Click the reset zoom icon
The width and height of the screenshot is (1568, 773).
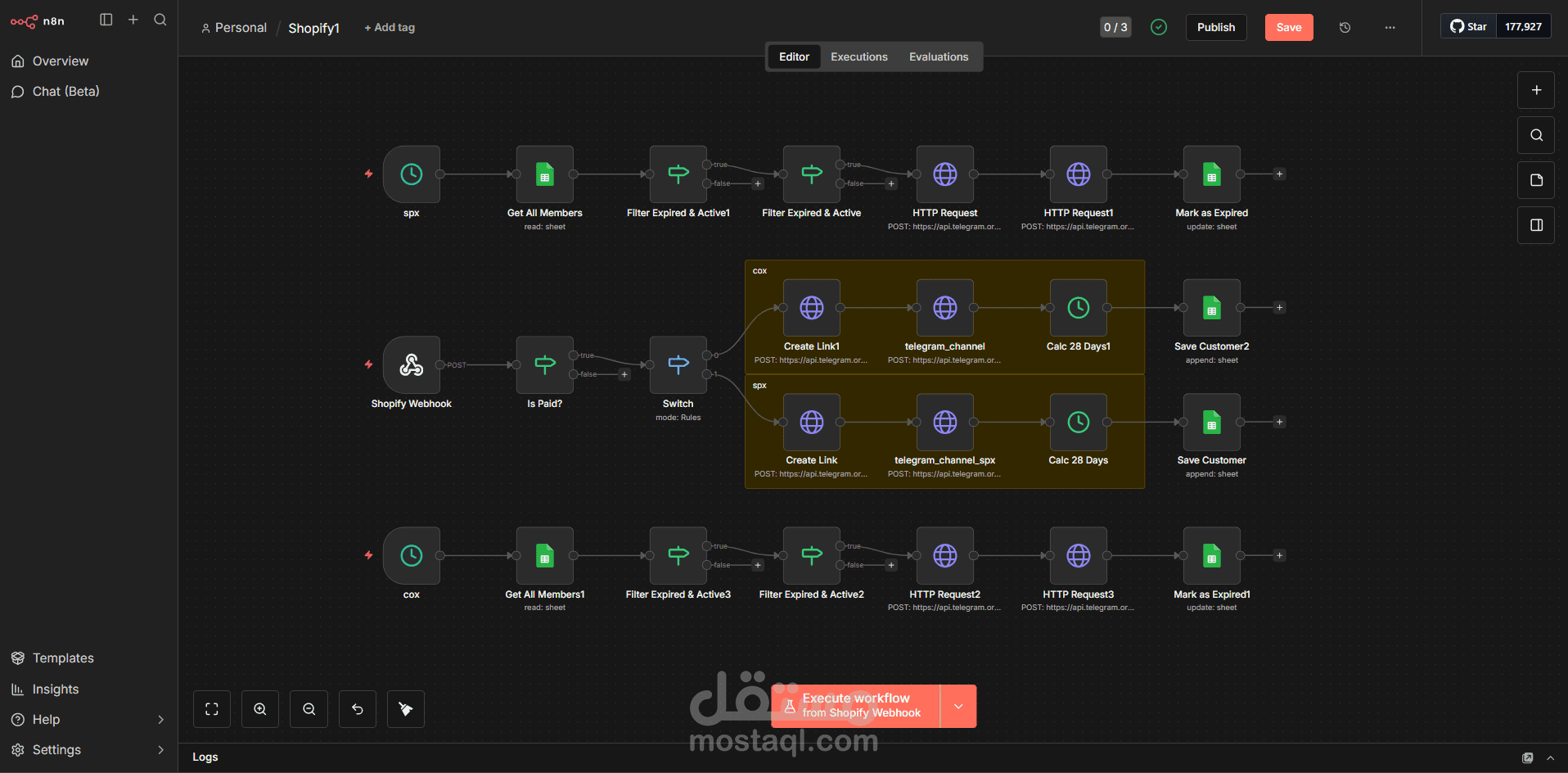(x=358, y=709)
